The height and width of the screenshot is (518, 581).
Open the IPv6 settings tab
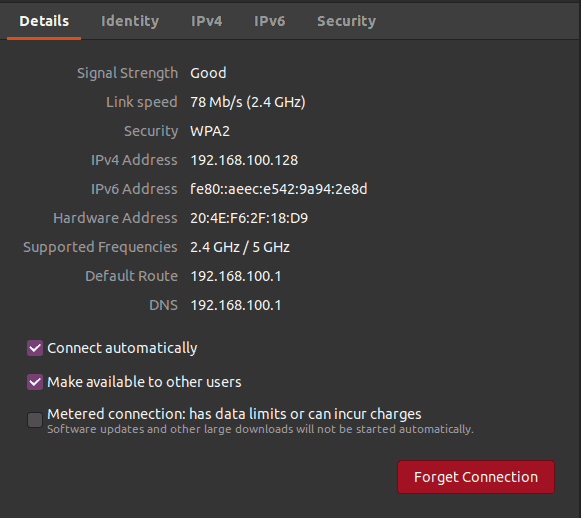point(269,21)
